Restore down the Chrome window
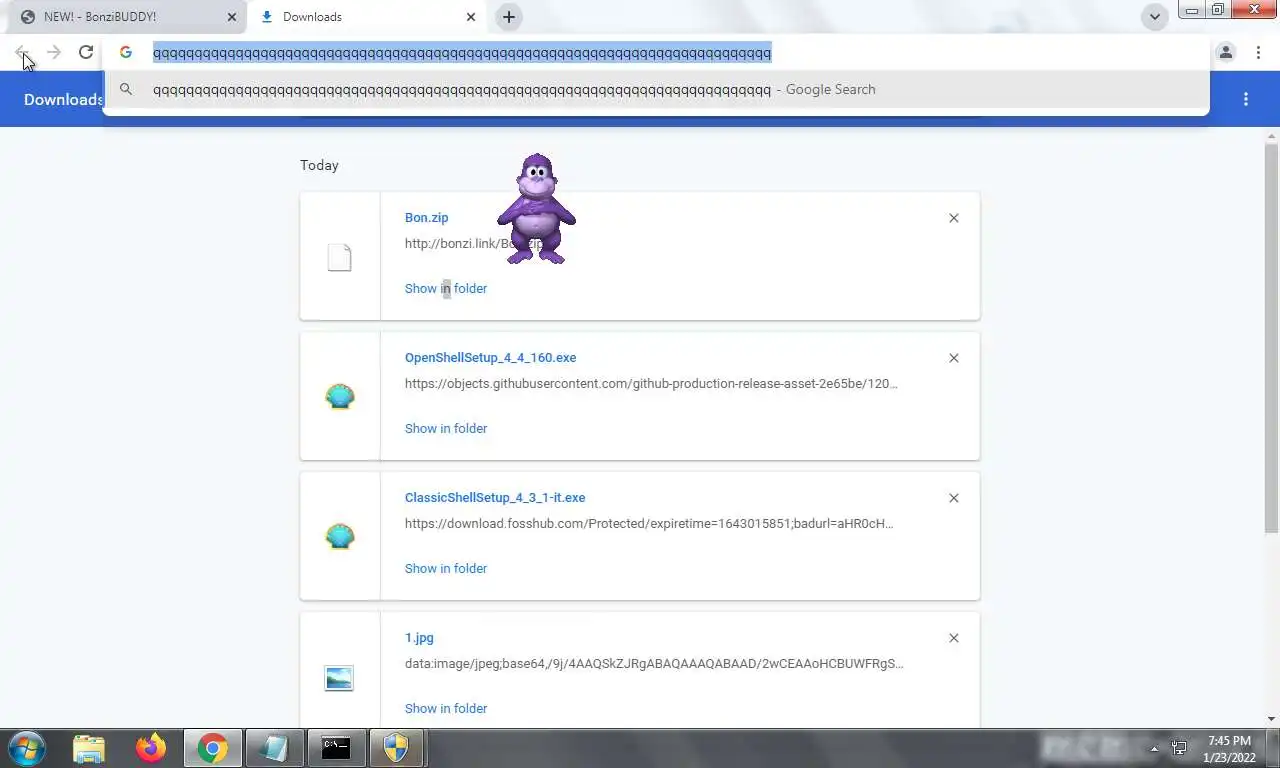Viewport: 1280px width, 768px height. (1218, 10)
